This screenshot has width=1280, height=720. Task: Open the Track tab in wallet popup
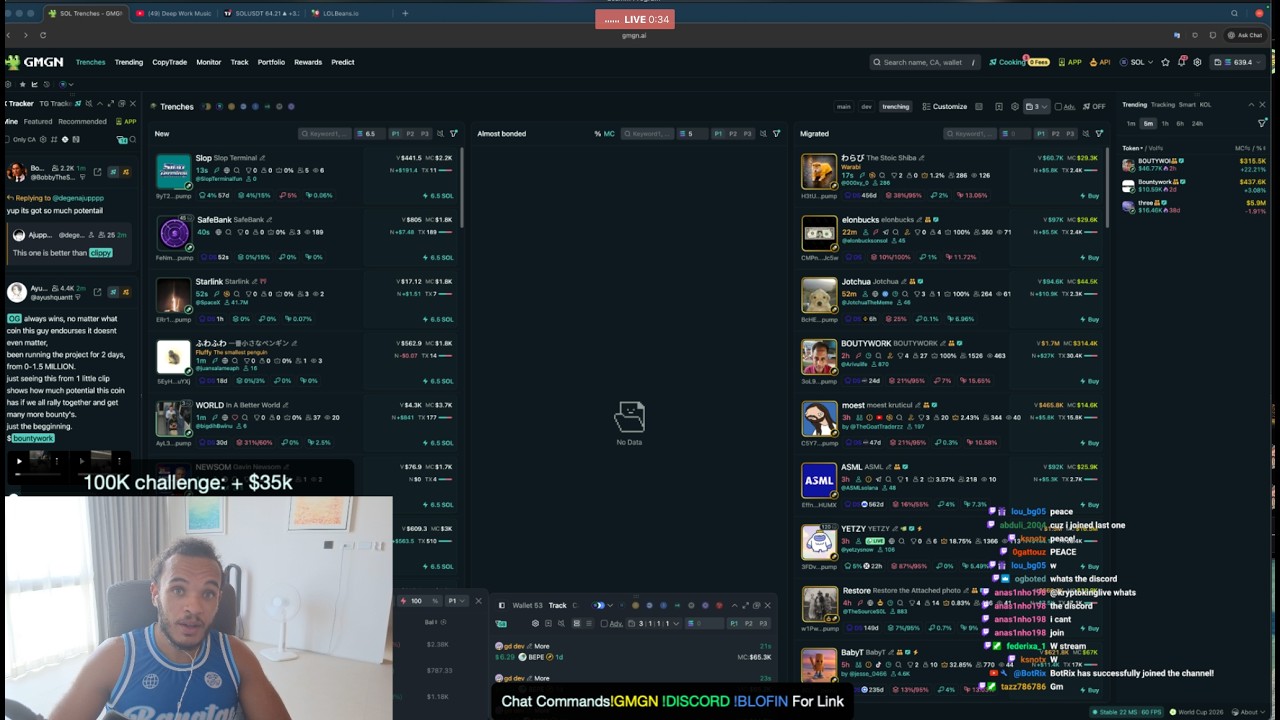pyautogui.click(x=557, y=605)
